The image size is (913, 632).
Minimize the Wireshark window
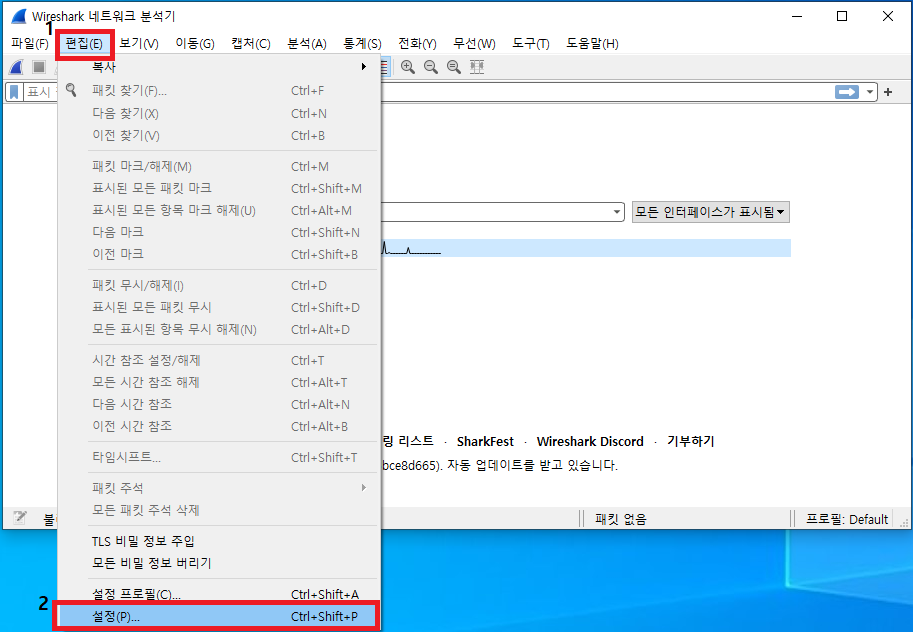pyautogui.click(x=797, y=16)
